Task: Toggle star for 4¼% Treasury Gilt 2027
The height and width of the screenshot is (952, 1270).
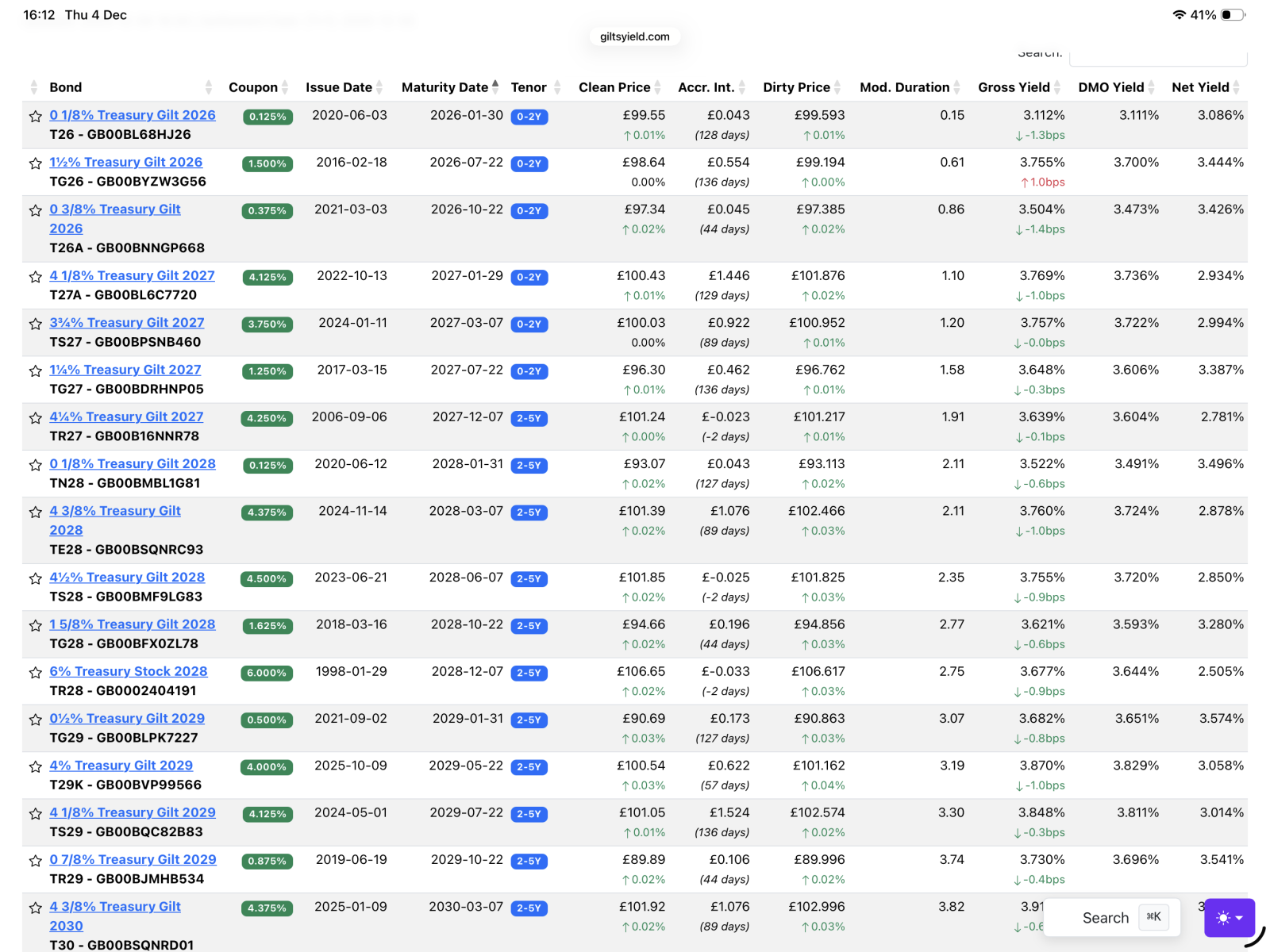Action: (35, 418)
